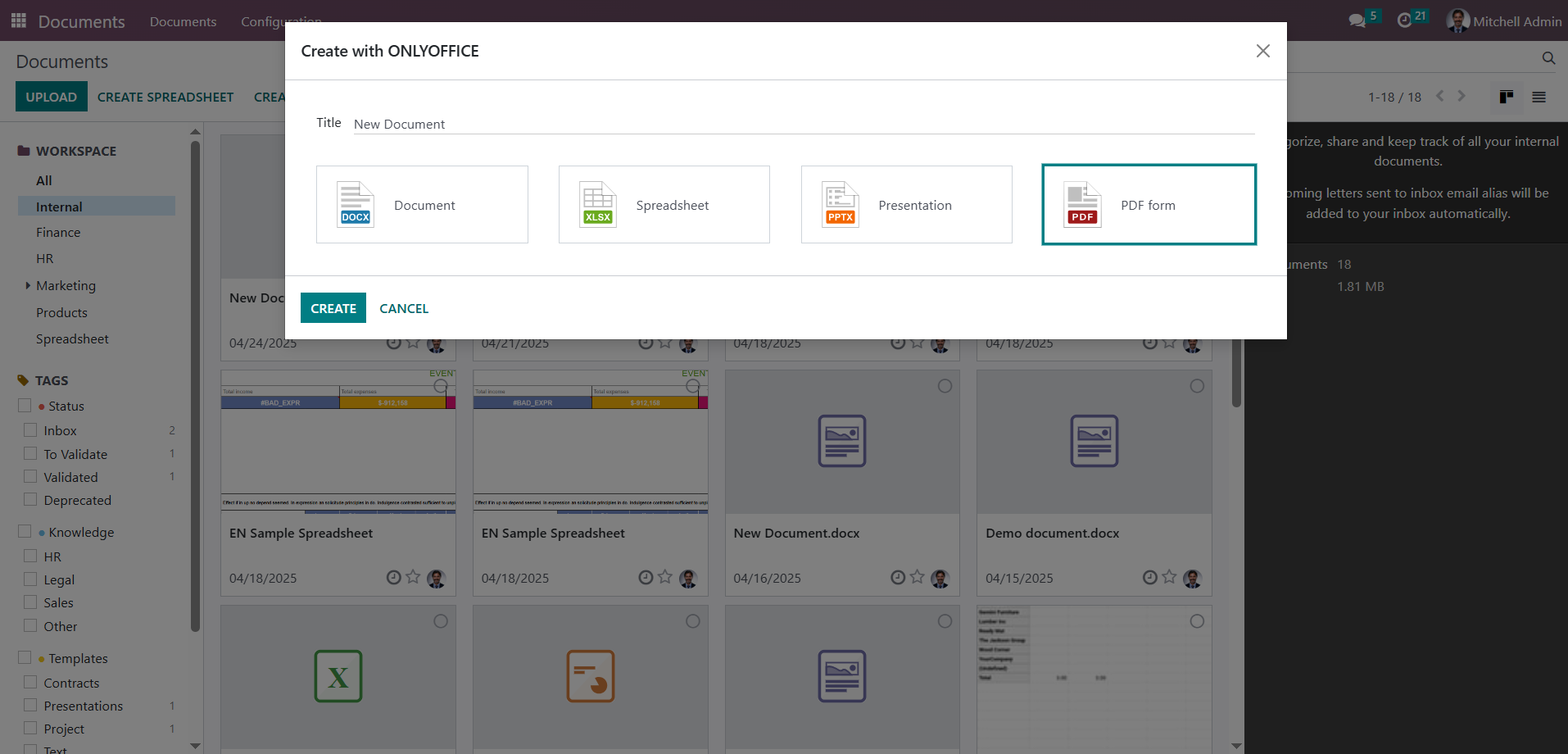The image size is (1568, 754).
Task: Star the 04/18/2025 card in the first column
Action: 413,577
